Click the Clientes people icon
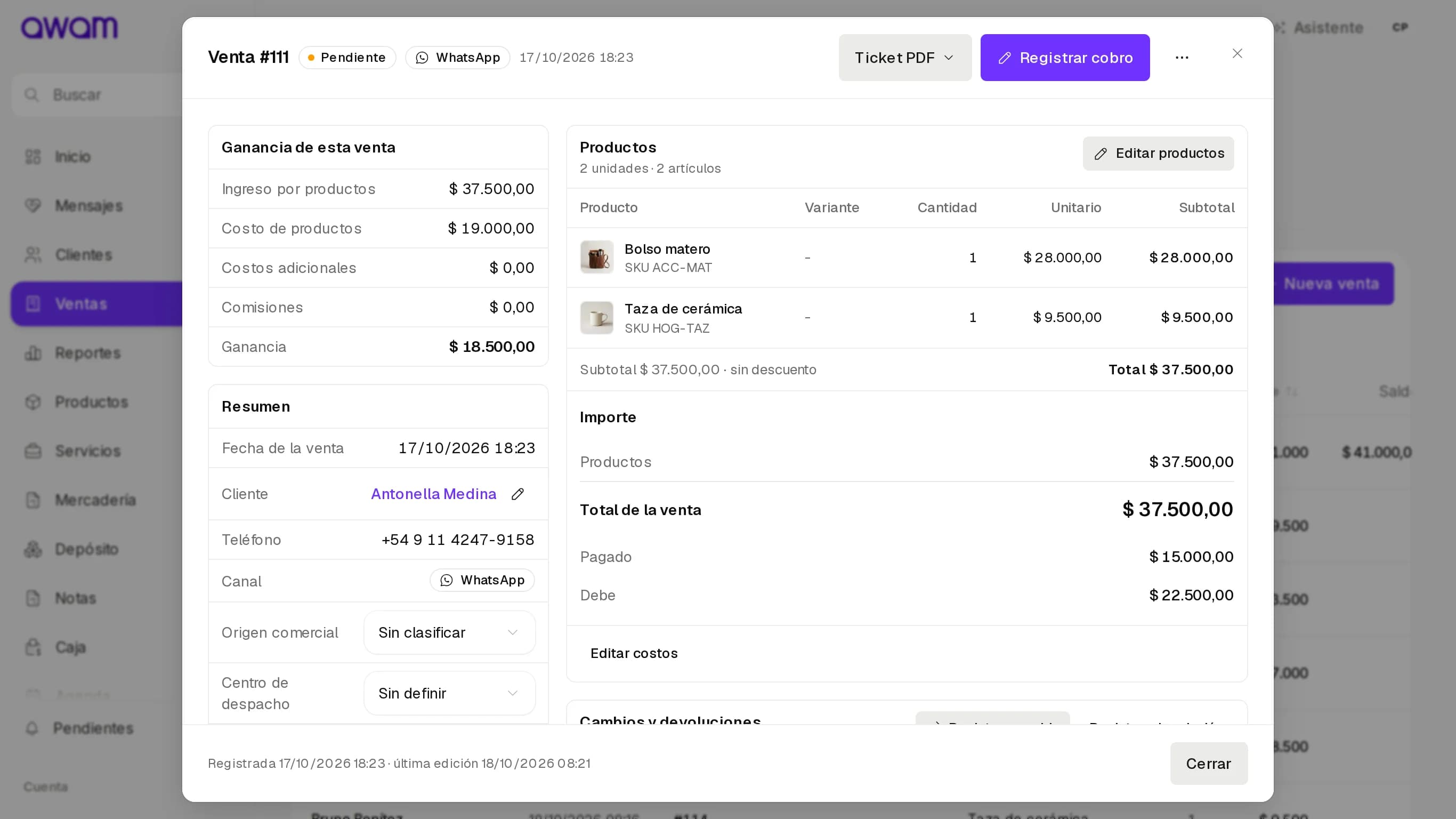 (34, 255)
